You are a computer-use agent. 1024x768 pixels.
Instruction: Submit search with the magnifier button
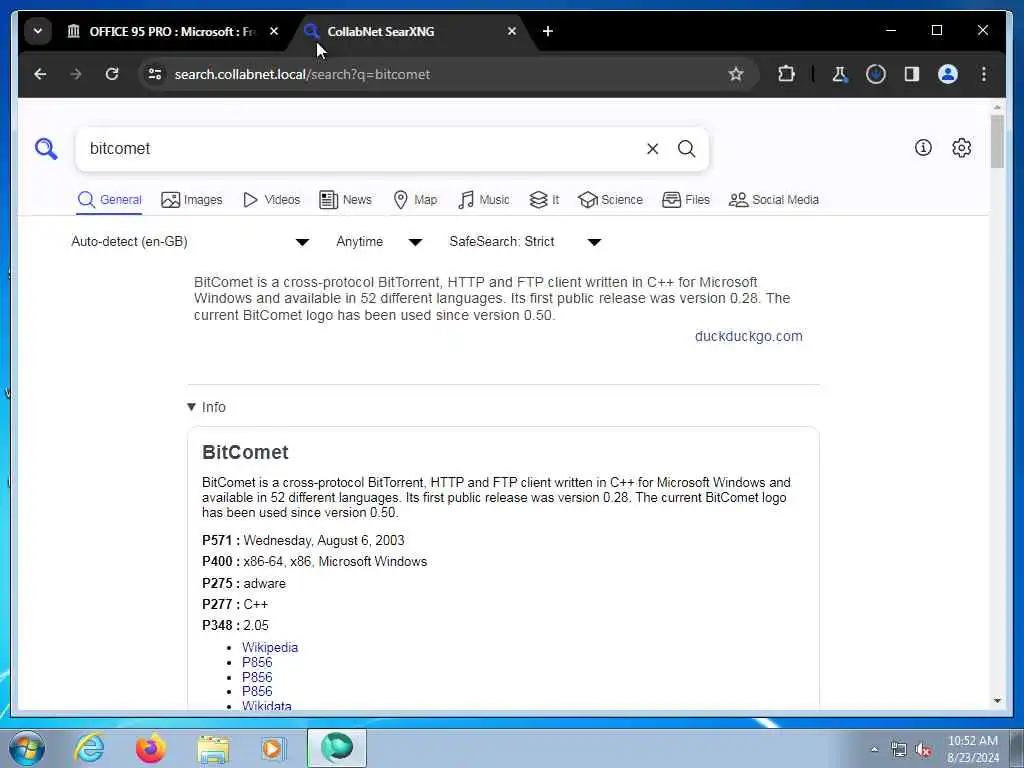point(686,149)
